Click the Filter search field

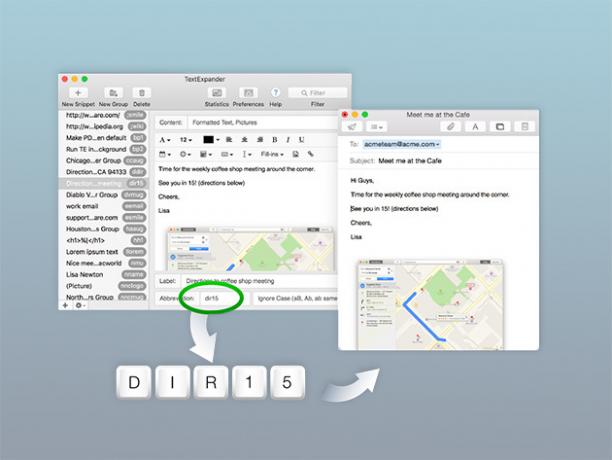(x=317, y=93)
